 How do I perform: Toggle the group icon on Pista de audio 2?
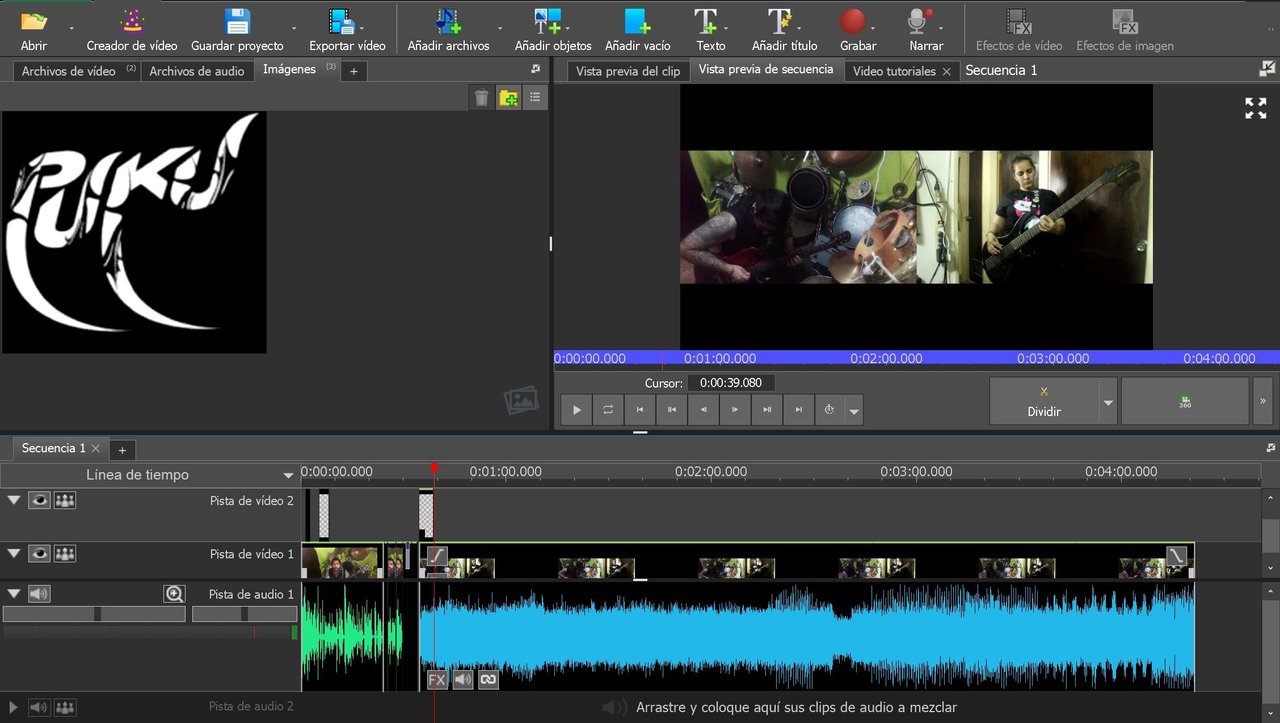tap(65, 707)
